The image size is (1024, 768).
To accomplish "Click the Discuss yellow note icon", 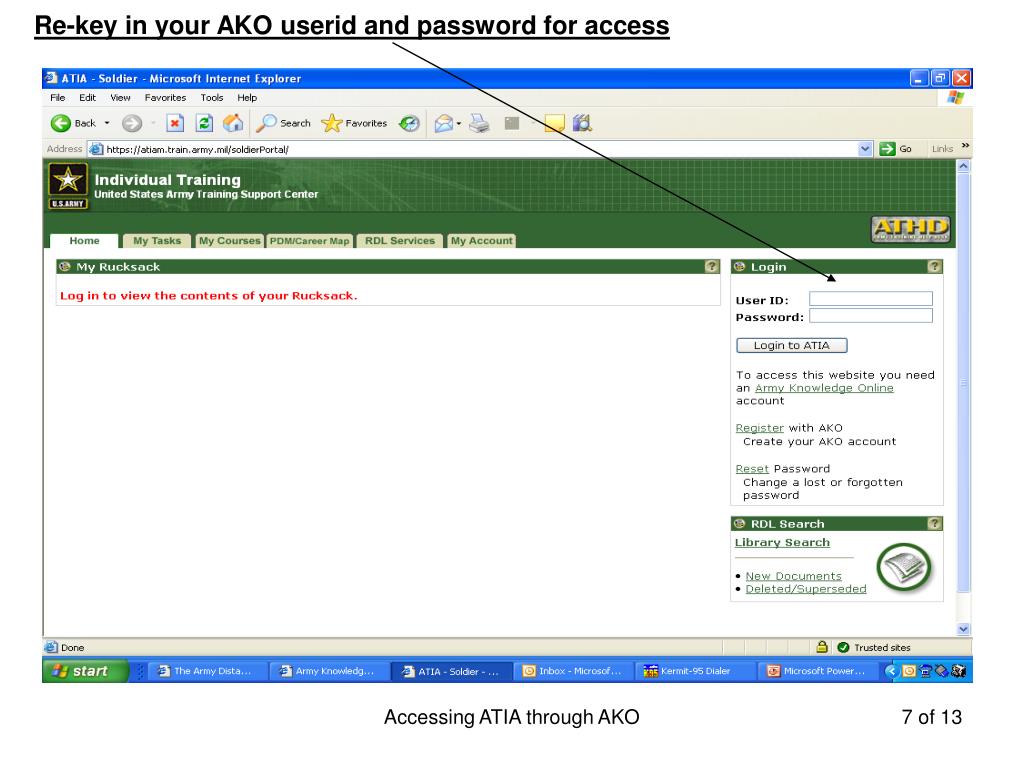I will click(554, 123).
